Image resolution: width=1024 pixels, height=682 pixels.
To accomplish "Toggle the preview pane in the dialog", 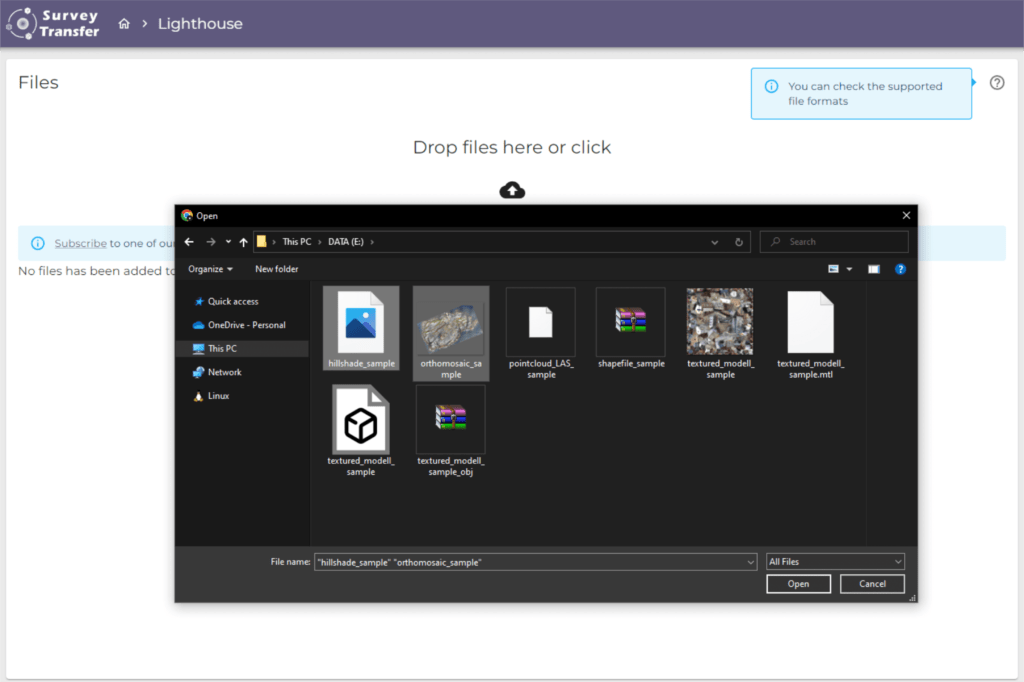I will pyautogui.click(x=873, y=269).
